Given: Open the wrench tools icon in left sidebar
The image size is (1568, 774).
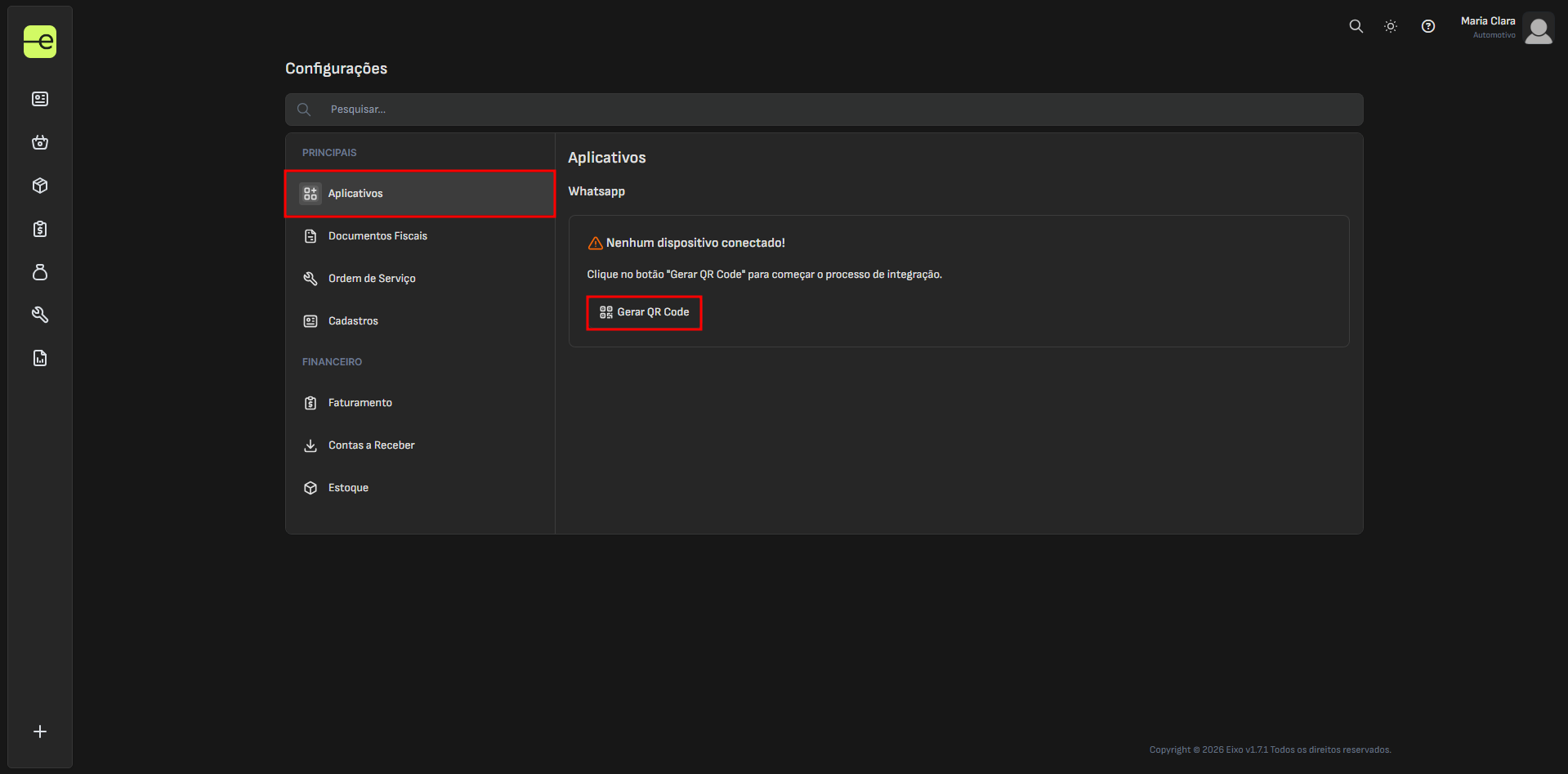Looking at the screenshot, I should pyautogui.click(x=40, y=315).
